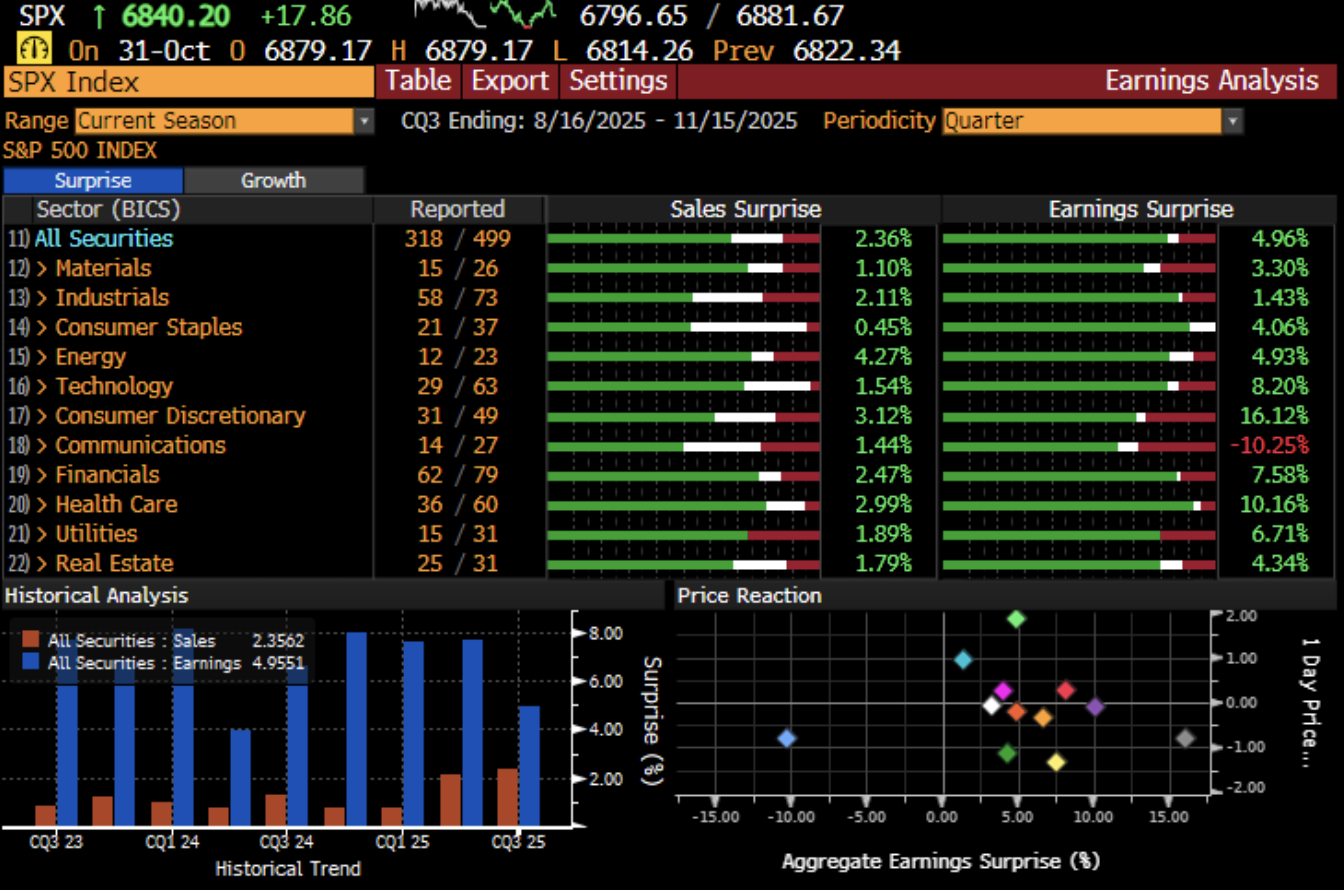1344x890 pixels.
Task: Select the red diamond in Price Reaction
Action: (1065, 690)
